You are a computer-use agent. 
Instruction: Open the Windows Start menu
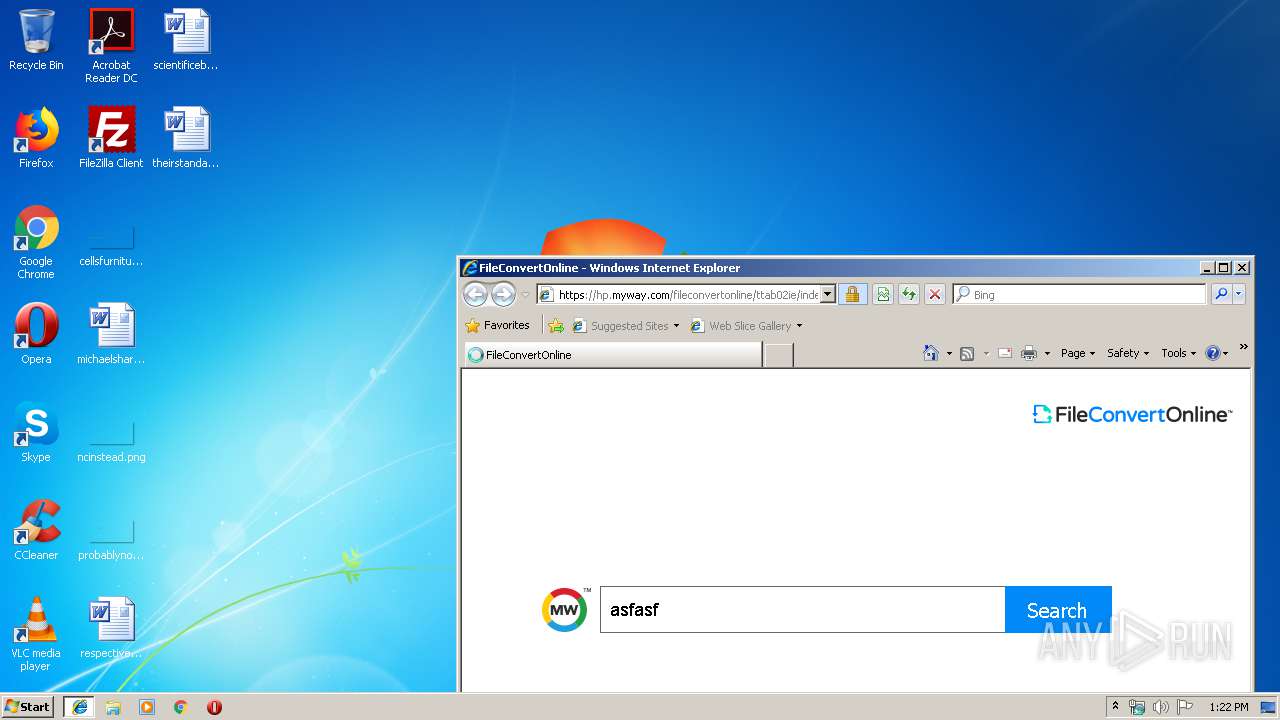coord(28,706)
